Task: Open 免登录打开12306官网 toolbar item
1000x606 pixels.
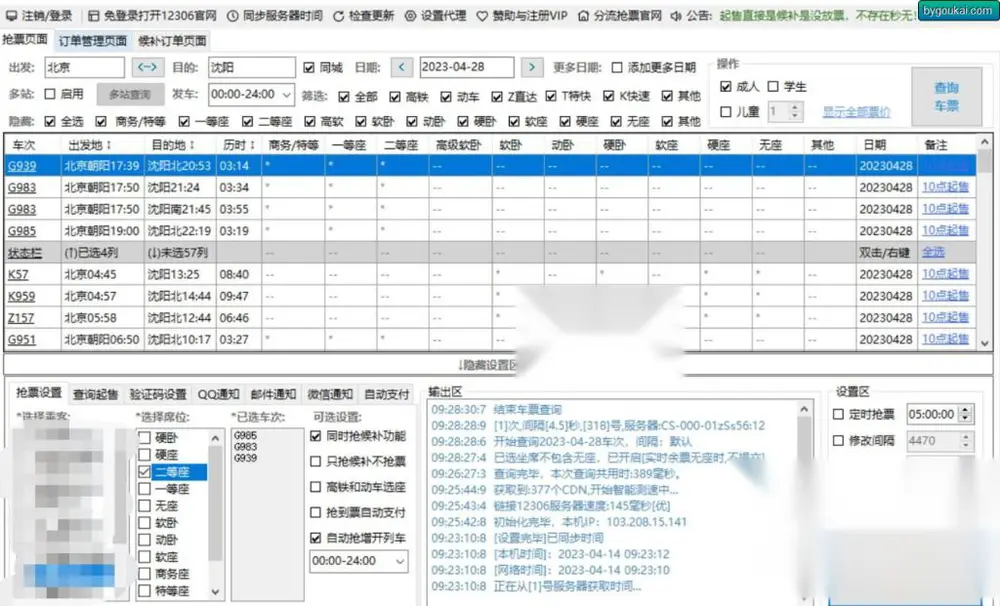Action: coord(152,16)
